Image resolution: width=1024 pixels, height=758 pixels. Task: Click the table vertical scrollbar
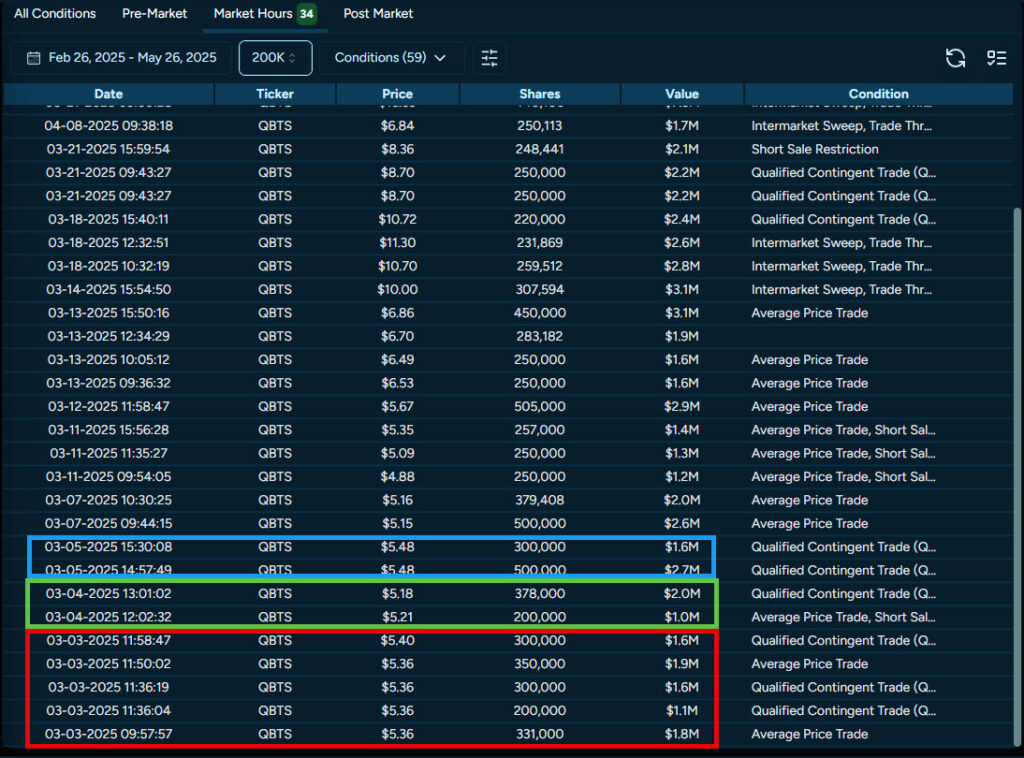pos(1017,477)
